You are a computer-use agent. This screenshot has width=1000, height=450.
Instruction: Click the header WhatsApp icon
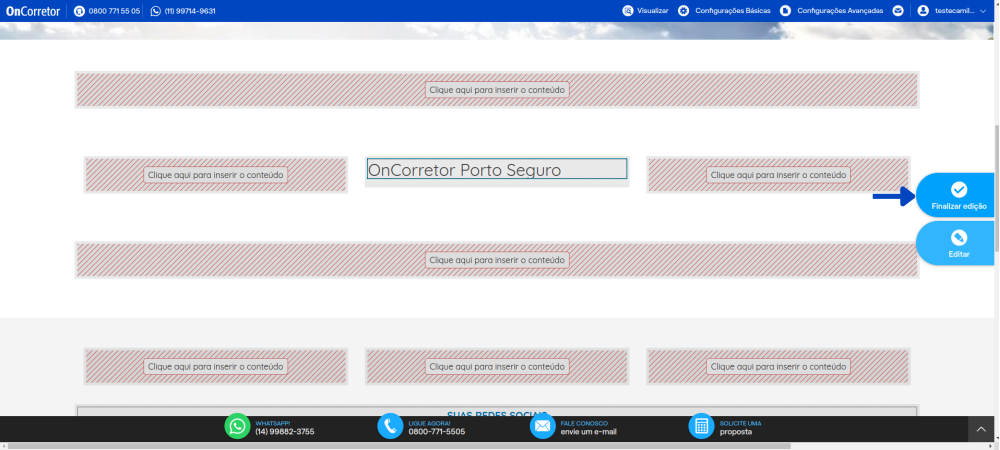[x=156, y=11]
